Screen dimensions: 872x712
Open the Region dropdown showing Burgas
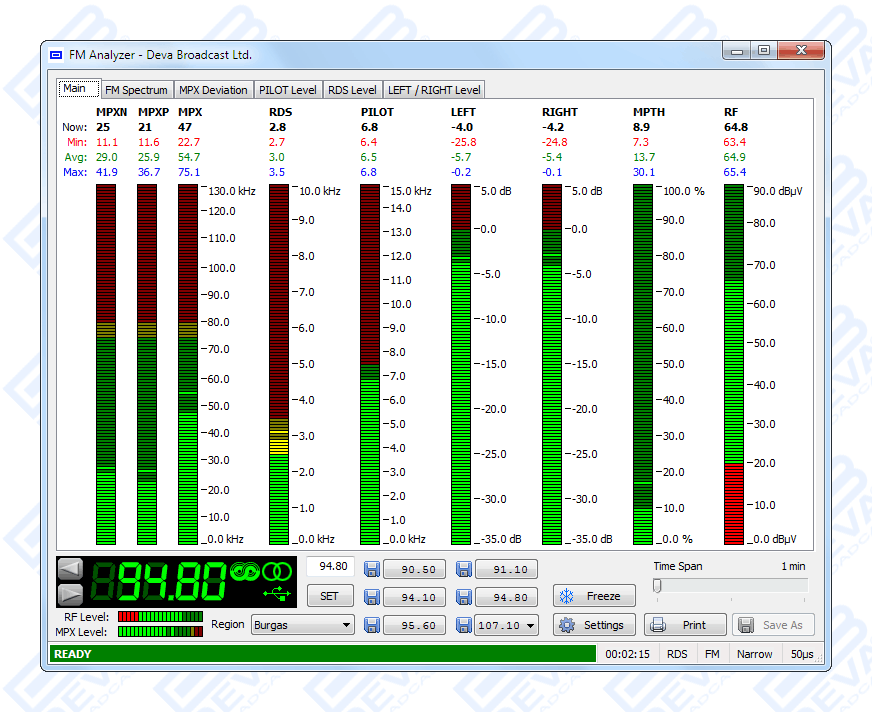pos(302,625)
